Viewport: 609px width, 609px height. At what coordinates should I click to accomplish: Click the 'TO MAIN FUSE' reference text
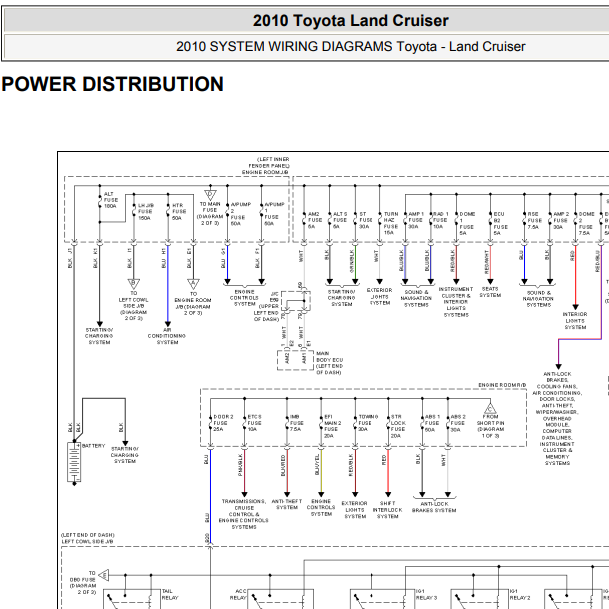210,213
